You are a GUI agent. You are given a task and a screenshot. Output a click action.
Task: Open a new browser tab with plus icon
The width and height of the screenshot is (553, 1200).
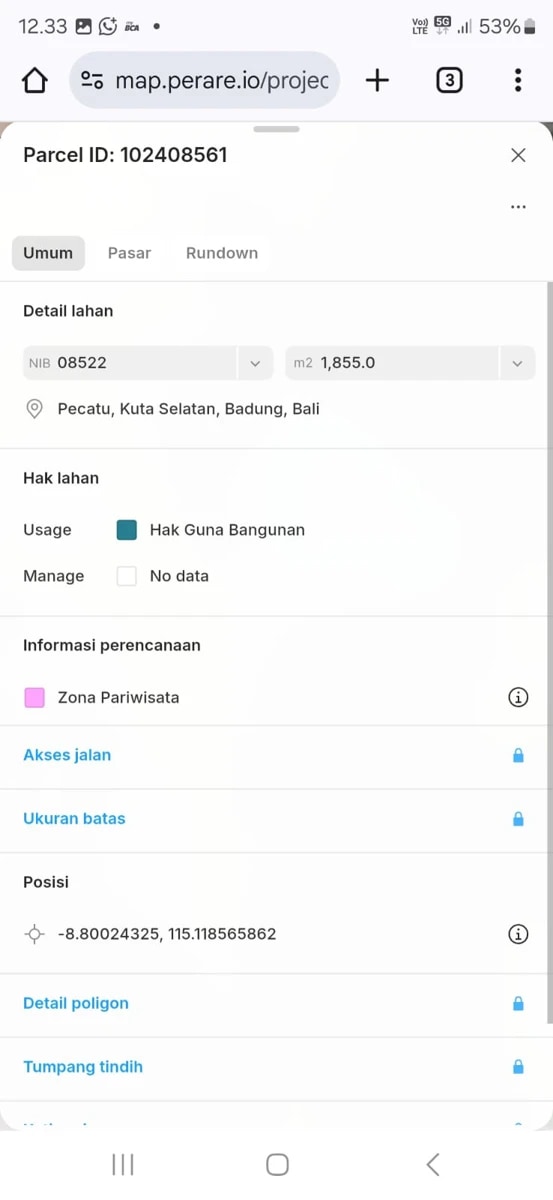point(377,81)
